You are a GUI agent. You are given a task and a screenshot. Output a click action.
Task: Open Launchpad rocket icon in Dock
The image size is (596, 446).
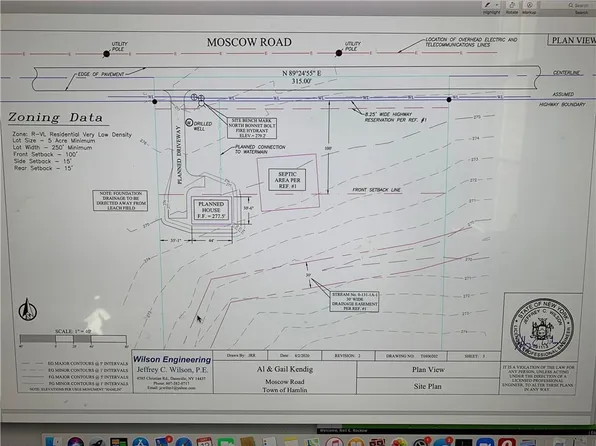(x=97, y=442)
